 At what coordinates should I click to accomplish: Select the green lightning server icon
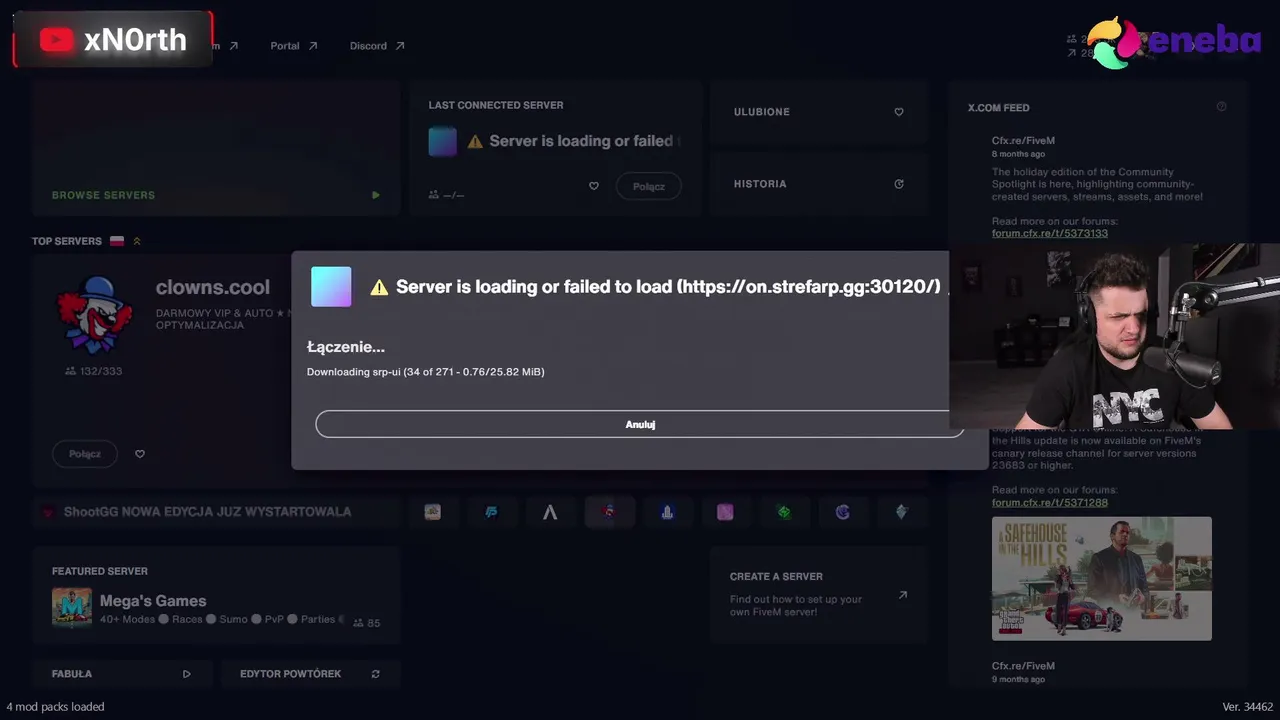click(784, 512)
